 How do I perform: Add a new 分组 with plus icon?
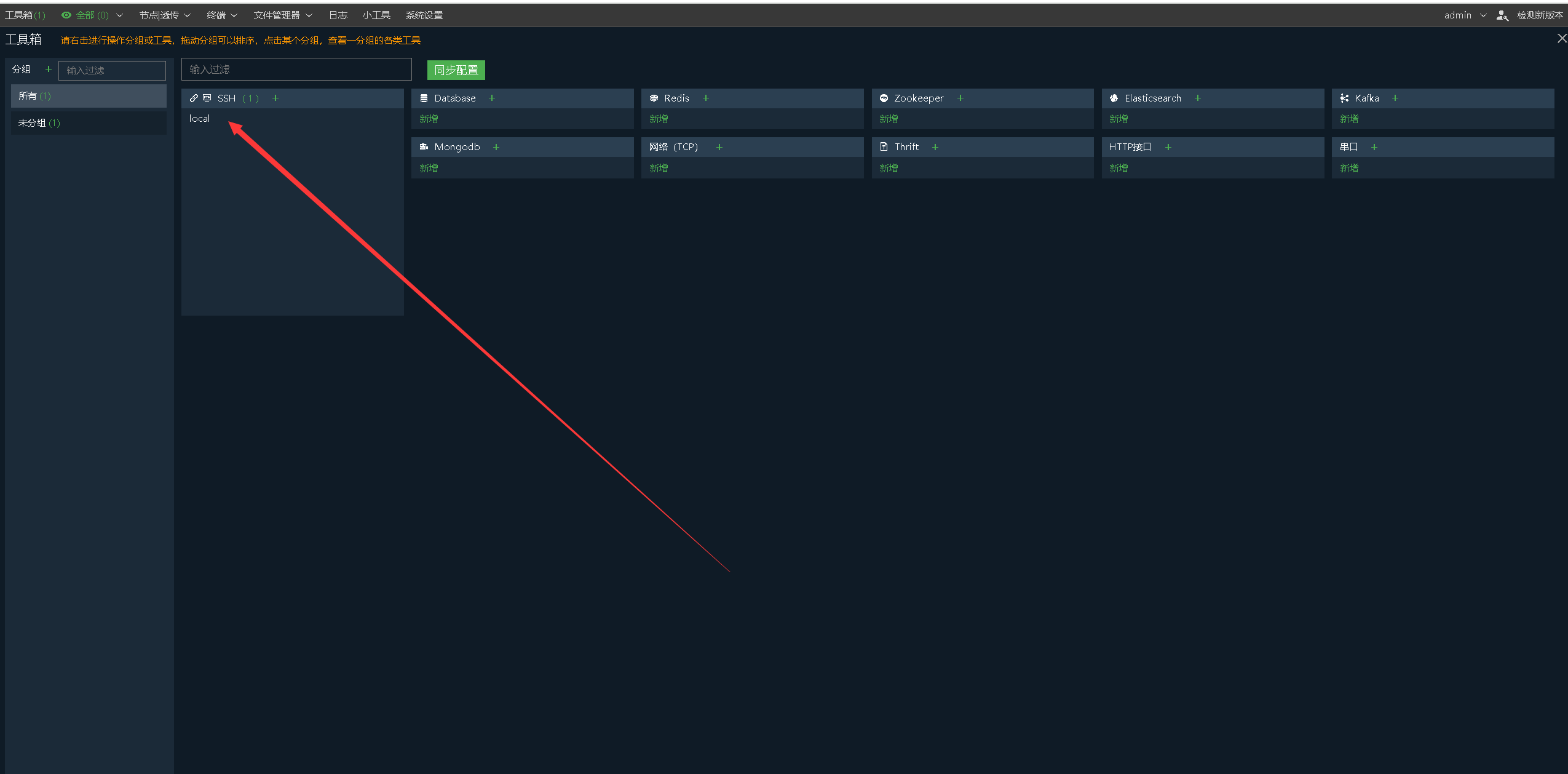(49, 70)
